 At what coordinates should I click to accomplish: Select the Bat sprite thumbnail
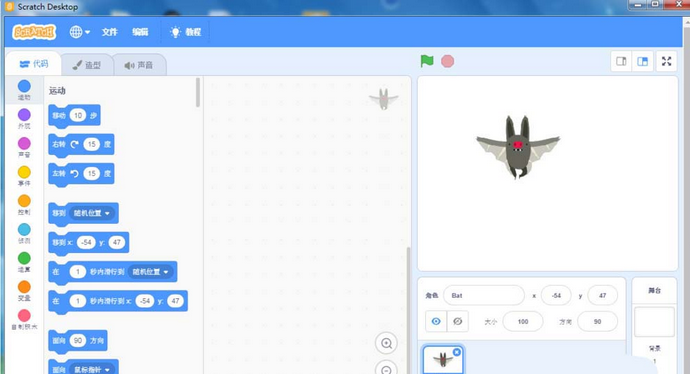tap(443, 360)
